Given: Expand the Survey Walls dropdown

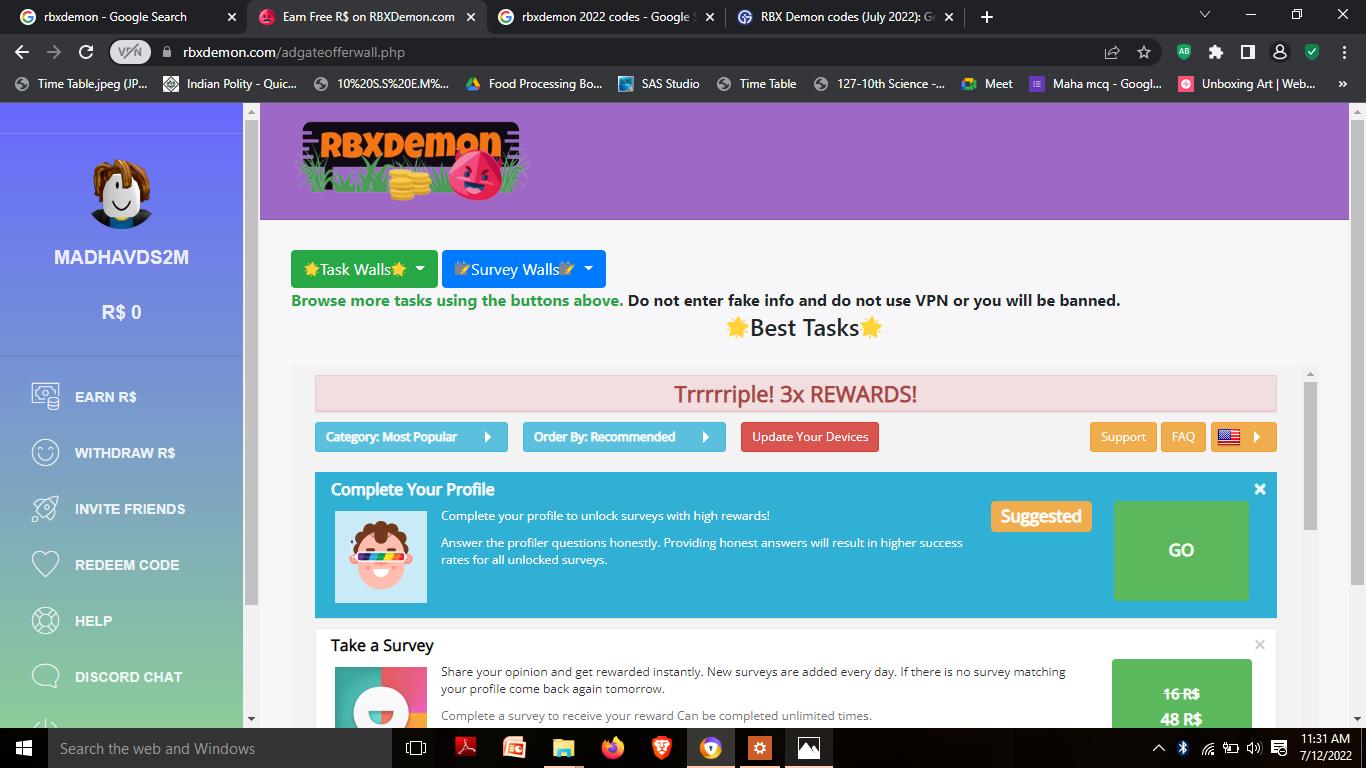Looking at the screenshot, I should click(x=523, y=269).
